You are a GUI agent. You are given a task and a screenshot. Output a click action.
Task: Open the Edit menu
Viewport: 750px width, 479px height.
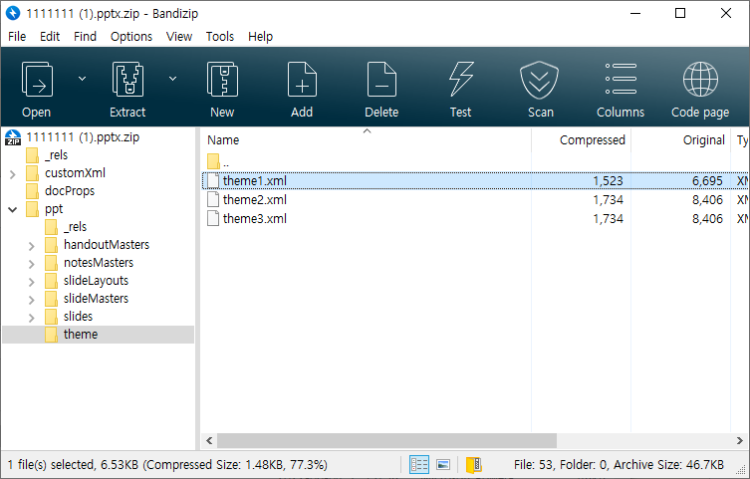[x=50, y=37]
